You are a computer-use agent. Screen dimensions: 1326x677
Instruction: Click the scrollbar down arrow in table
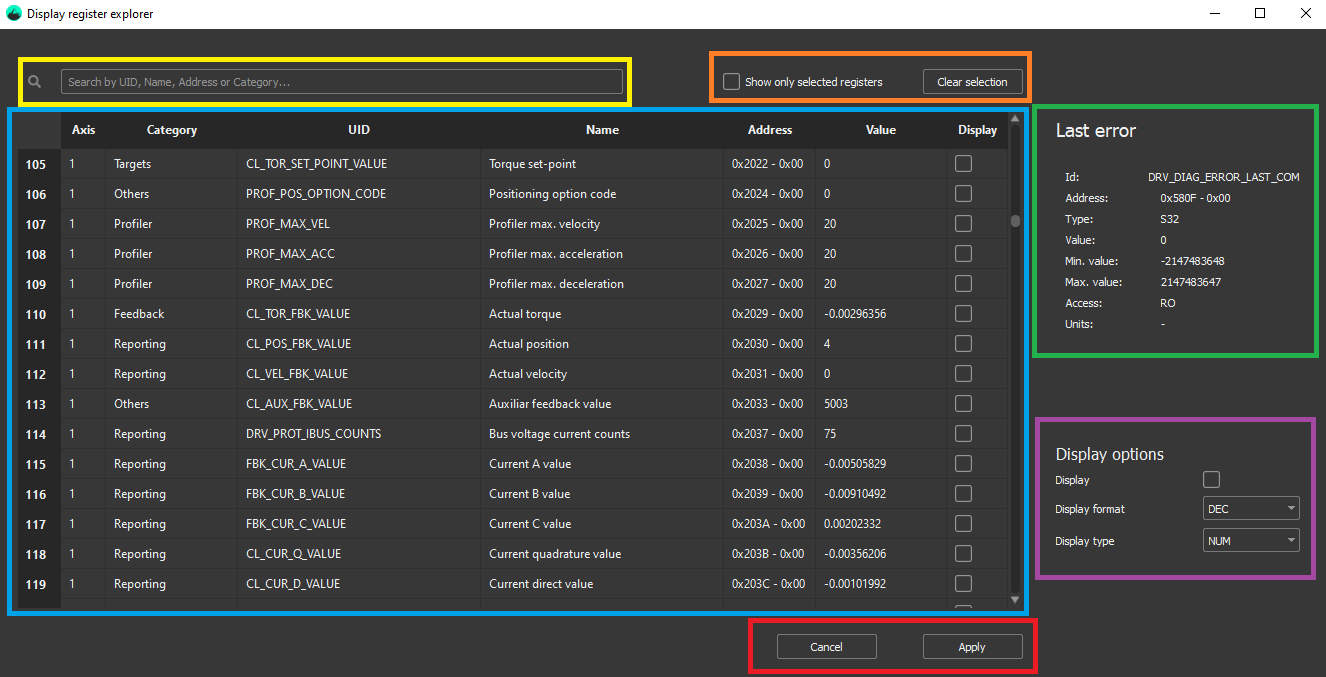click(x=1015, y=600)
